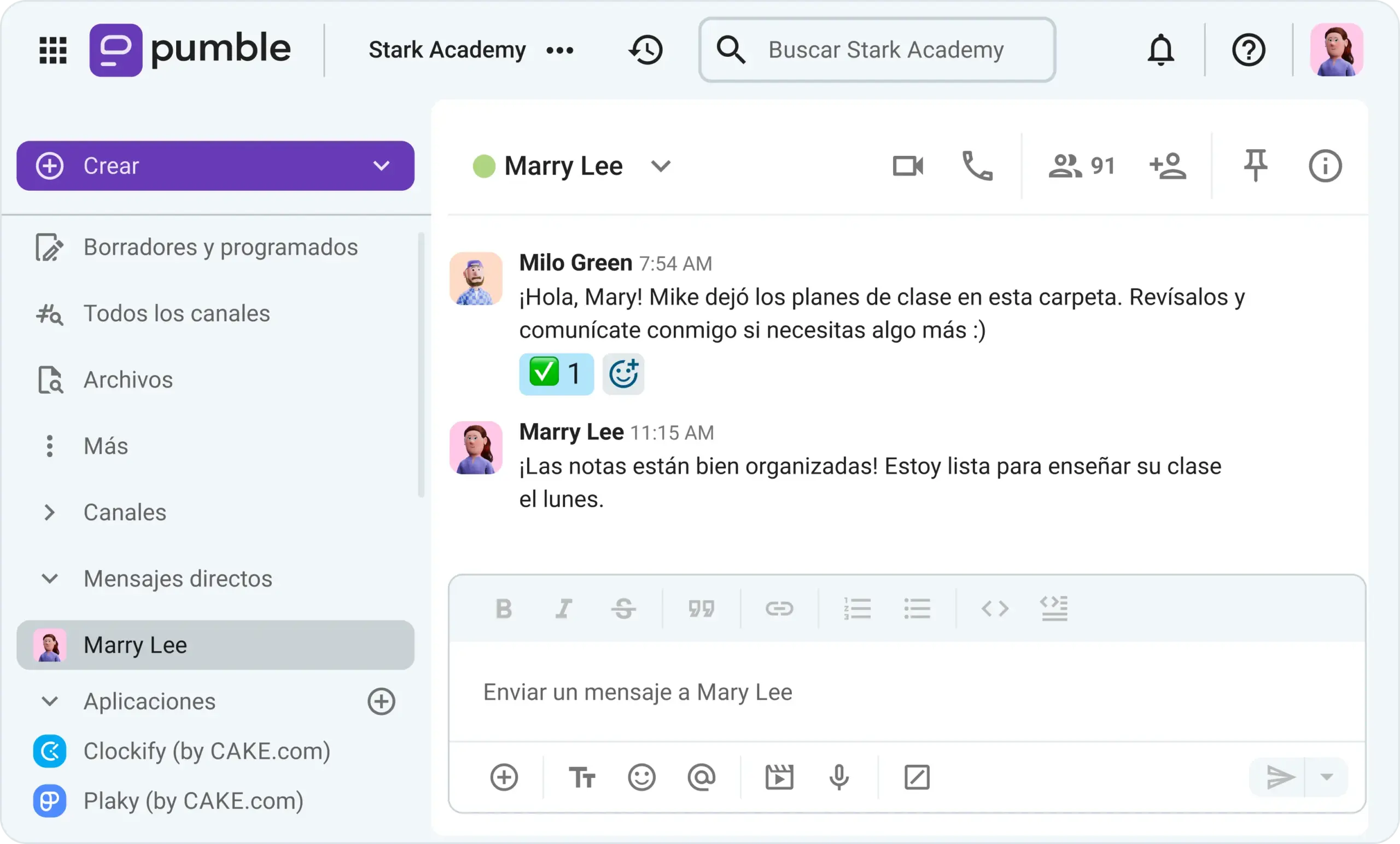
Task: Toggle blockquote formatting
Action: (x=701, y=609)
